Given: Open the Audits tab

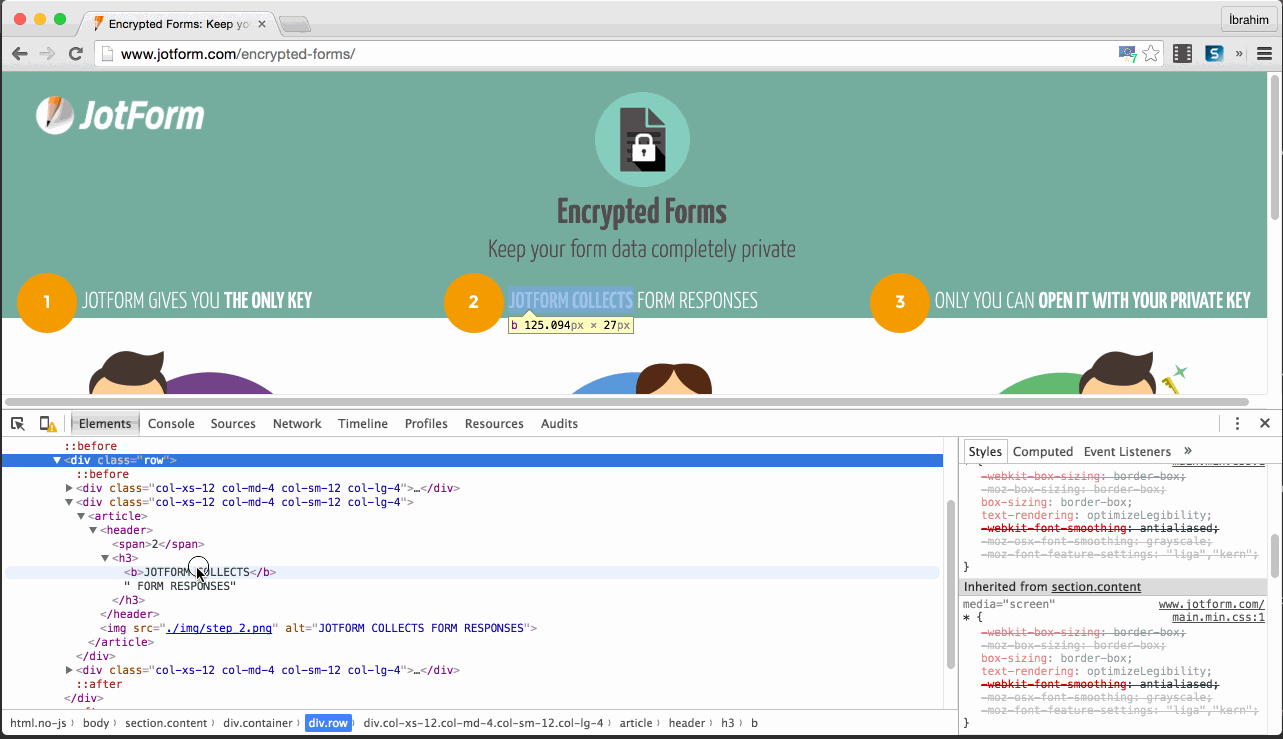Looking at the screenshot, I should 559,424.
